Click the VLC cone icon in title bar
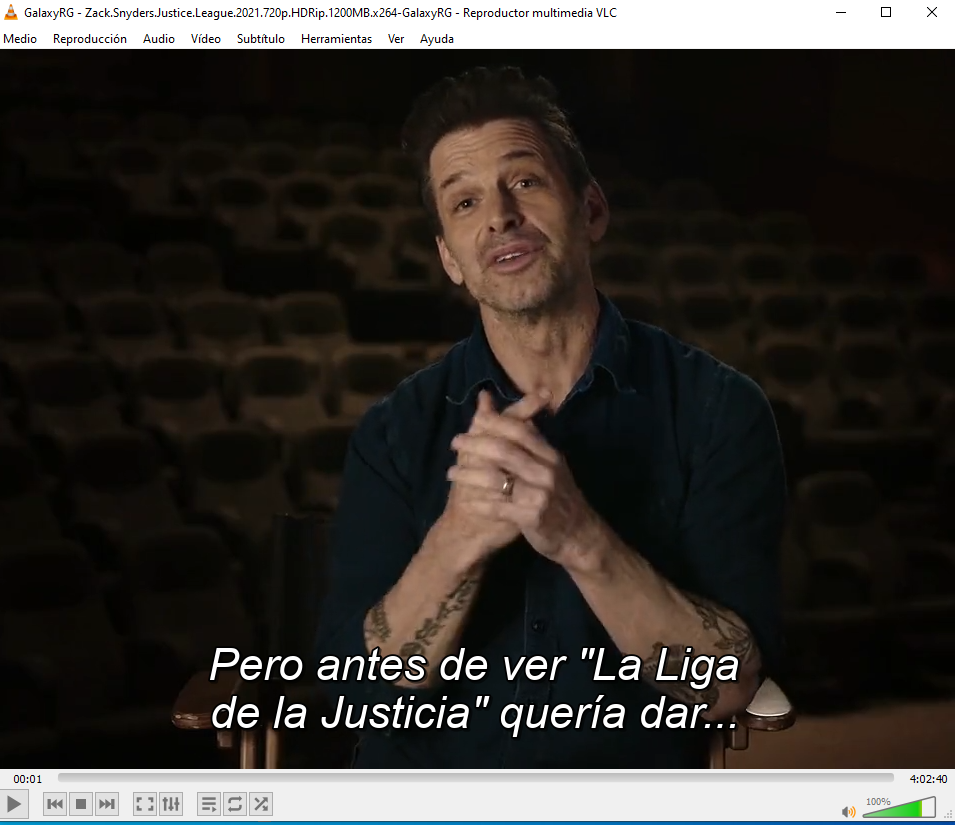 (x=11, y=12)
